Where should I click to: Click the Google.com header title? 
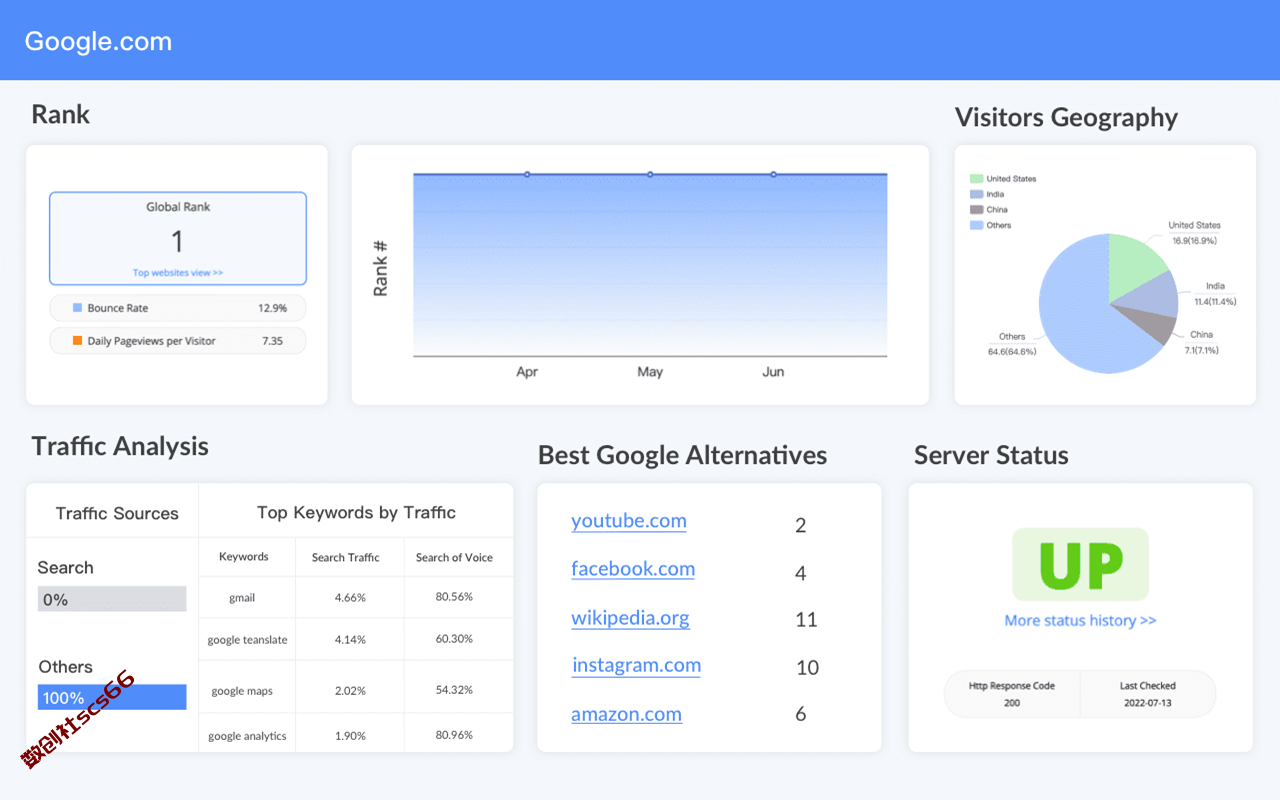[98, 41]
